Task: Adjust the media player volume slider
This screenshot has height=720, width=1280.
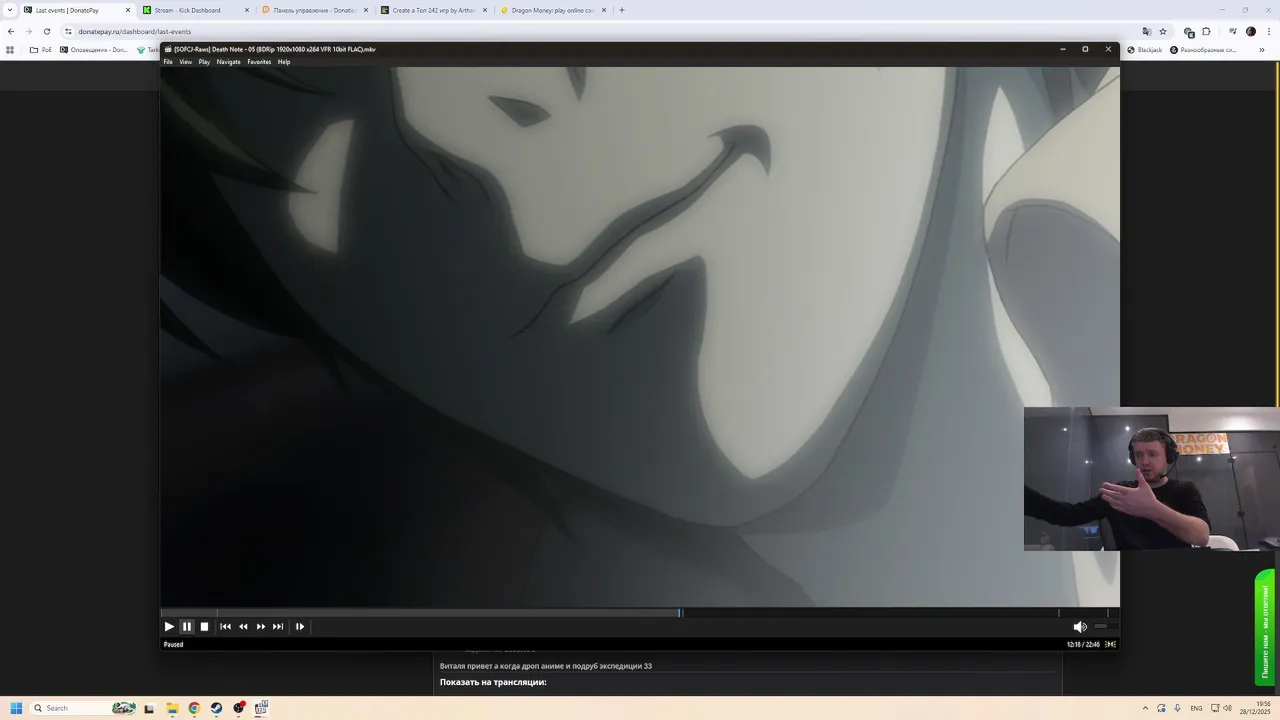Action: tap(1104, 626)
